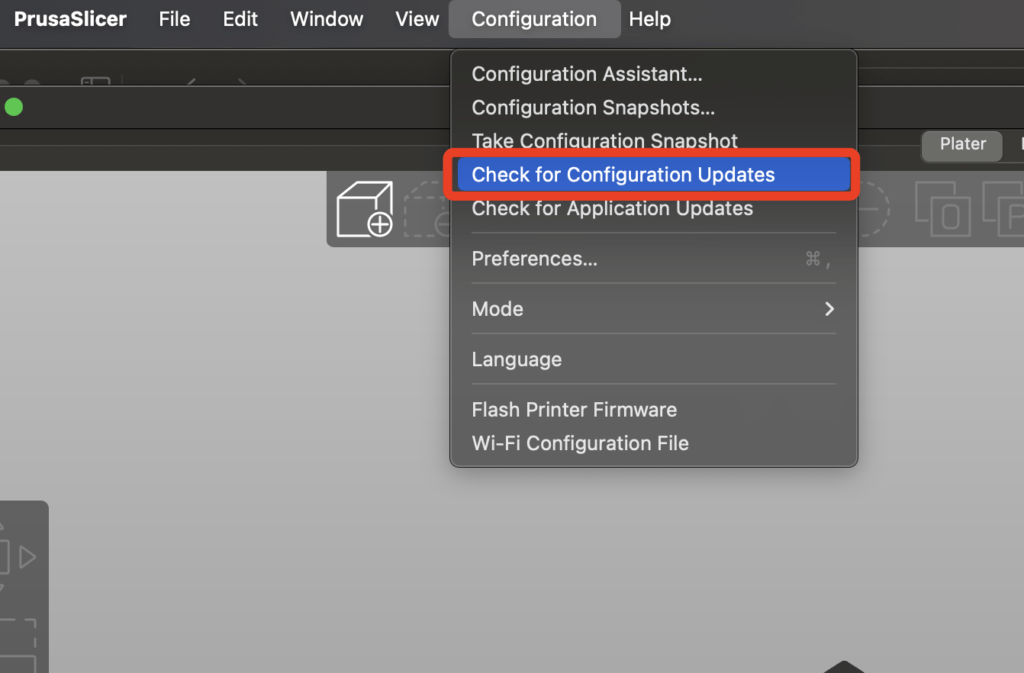This screenshot has width=1024, height=673.
Task: Click the Paste icon at toolbar's right edge
Action: (1004, 209)
